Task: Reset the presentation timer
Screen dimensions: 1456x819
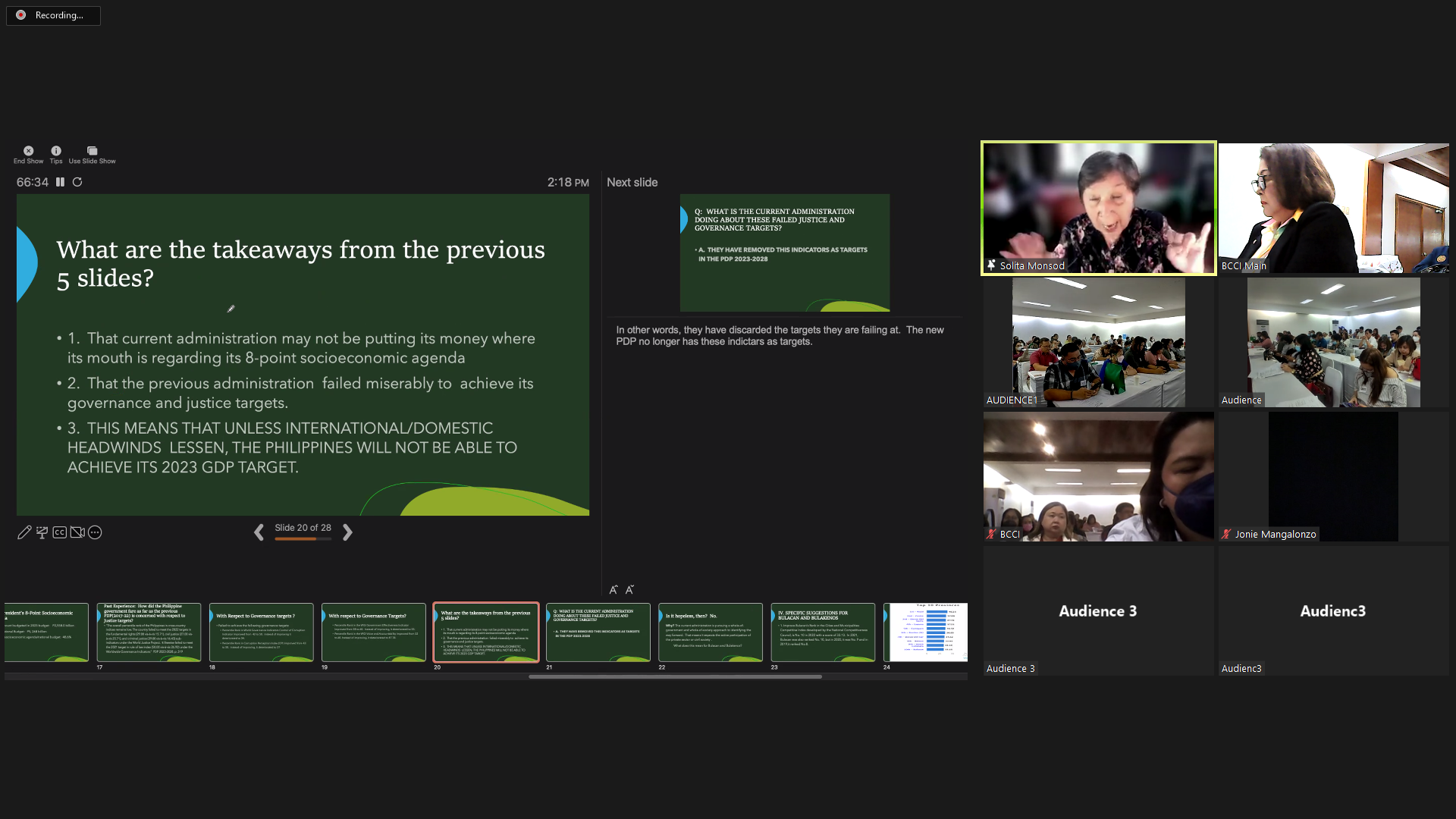Action: tap(77, 182)
